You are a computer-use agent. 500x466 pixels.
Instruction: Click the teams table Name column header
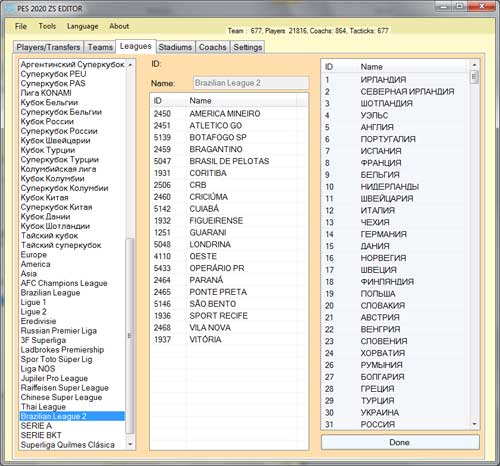pyautogui.click(x=241, y=100)
